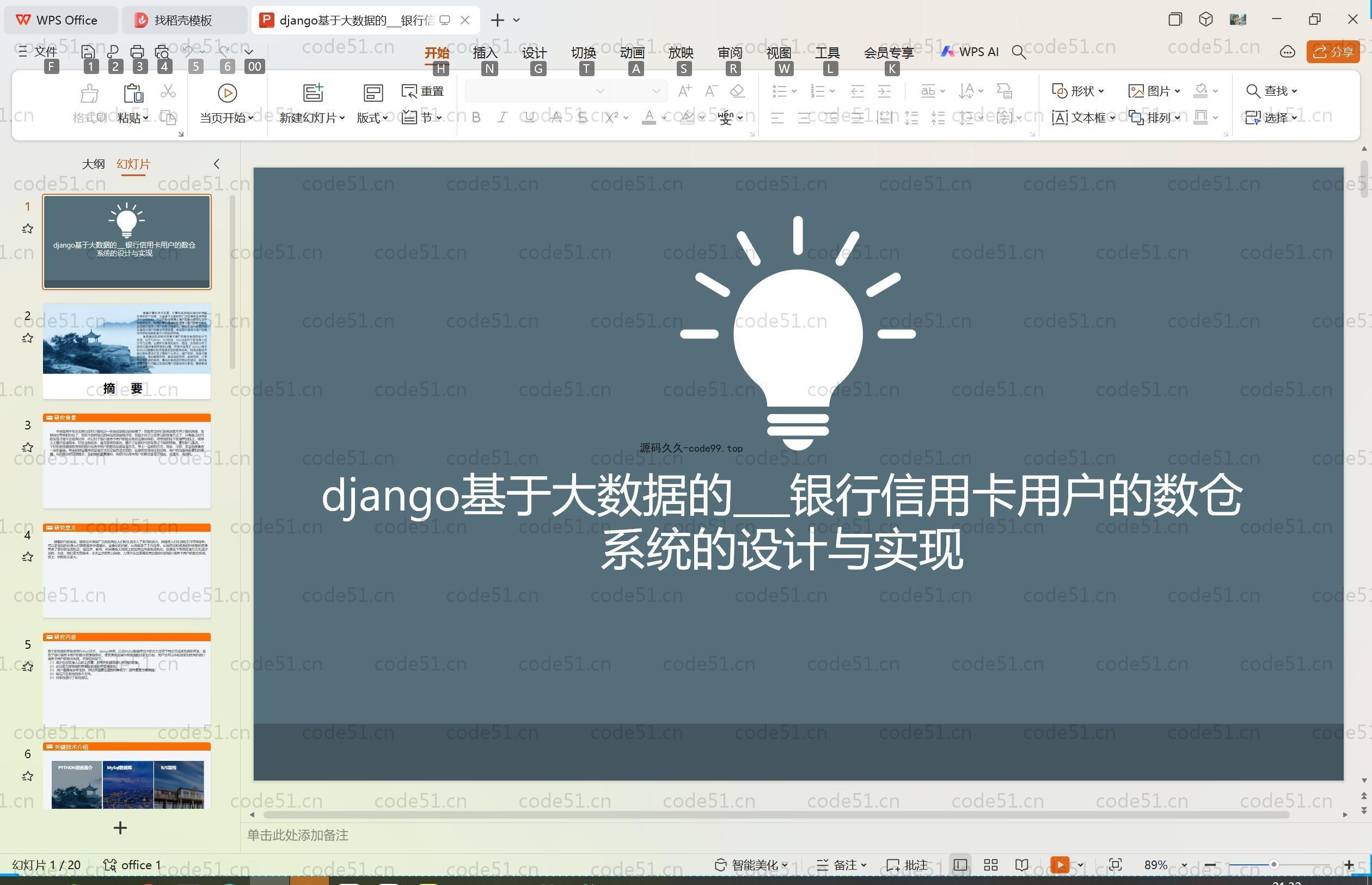Toggle Italic formatting
Image resolution: width=1372 pixels, height=885 pixels.
pos(503,118)
